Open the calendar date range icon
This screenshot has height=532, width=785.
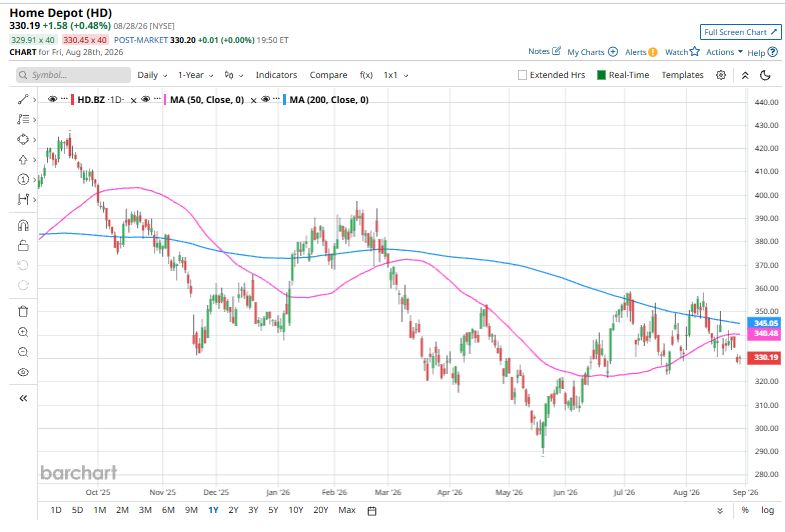(x=372, y=511)
